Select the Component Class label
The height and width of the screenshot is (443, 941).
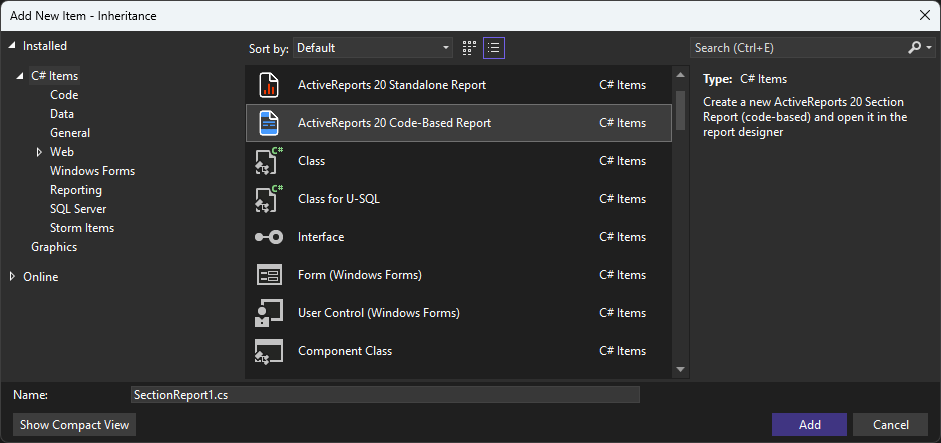[x=345, y=351]
